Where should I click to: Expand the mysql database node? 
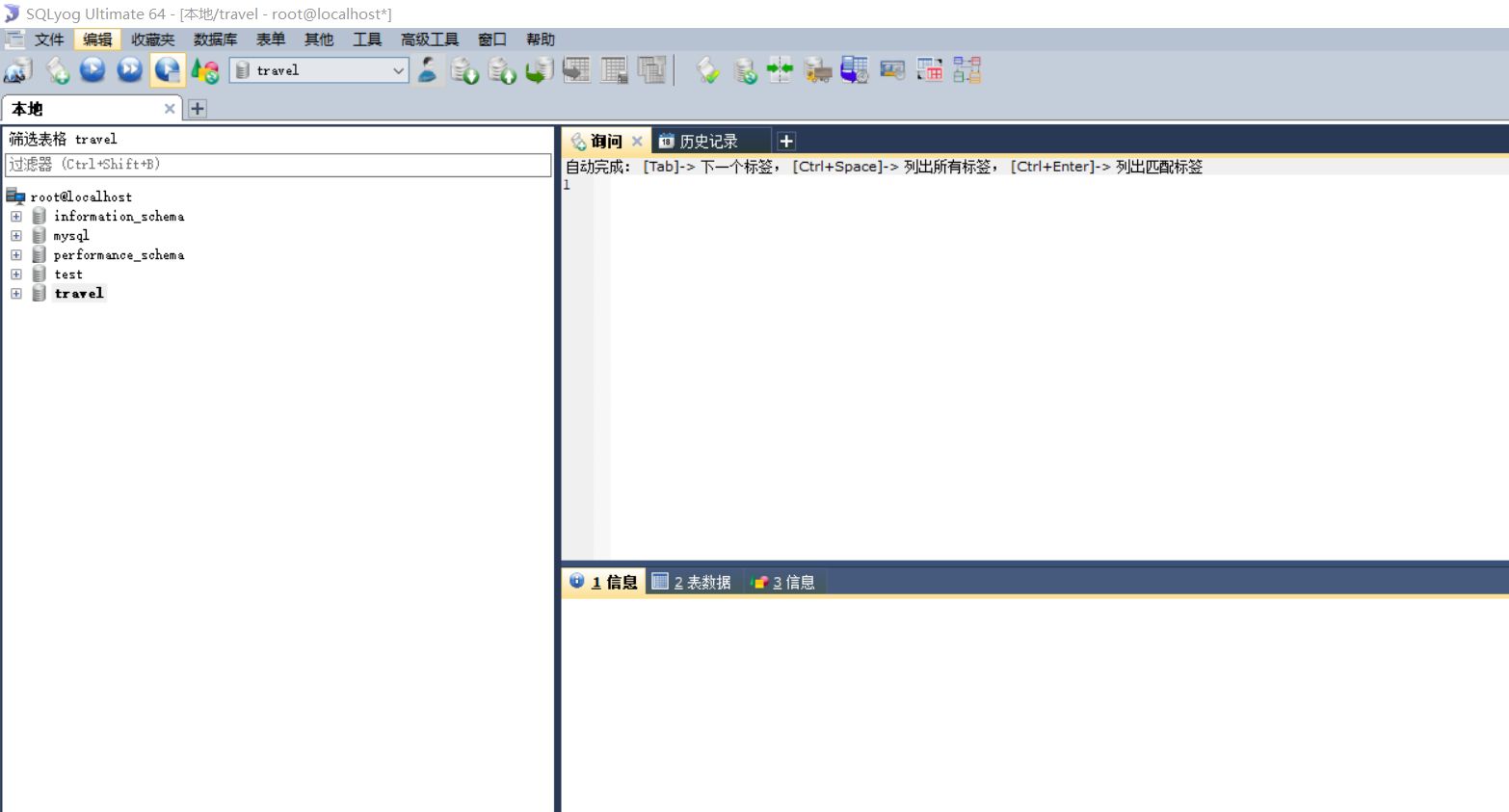[16, 236]
